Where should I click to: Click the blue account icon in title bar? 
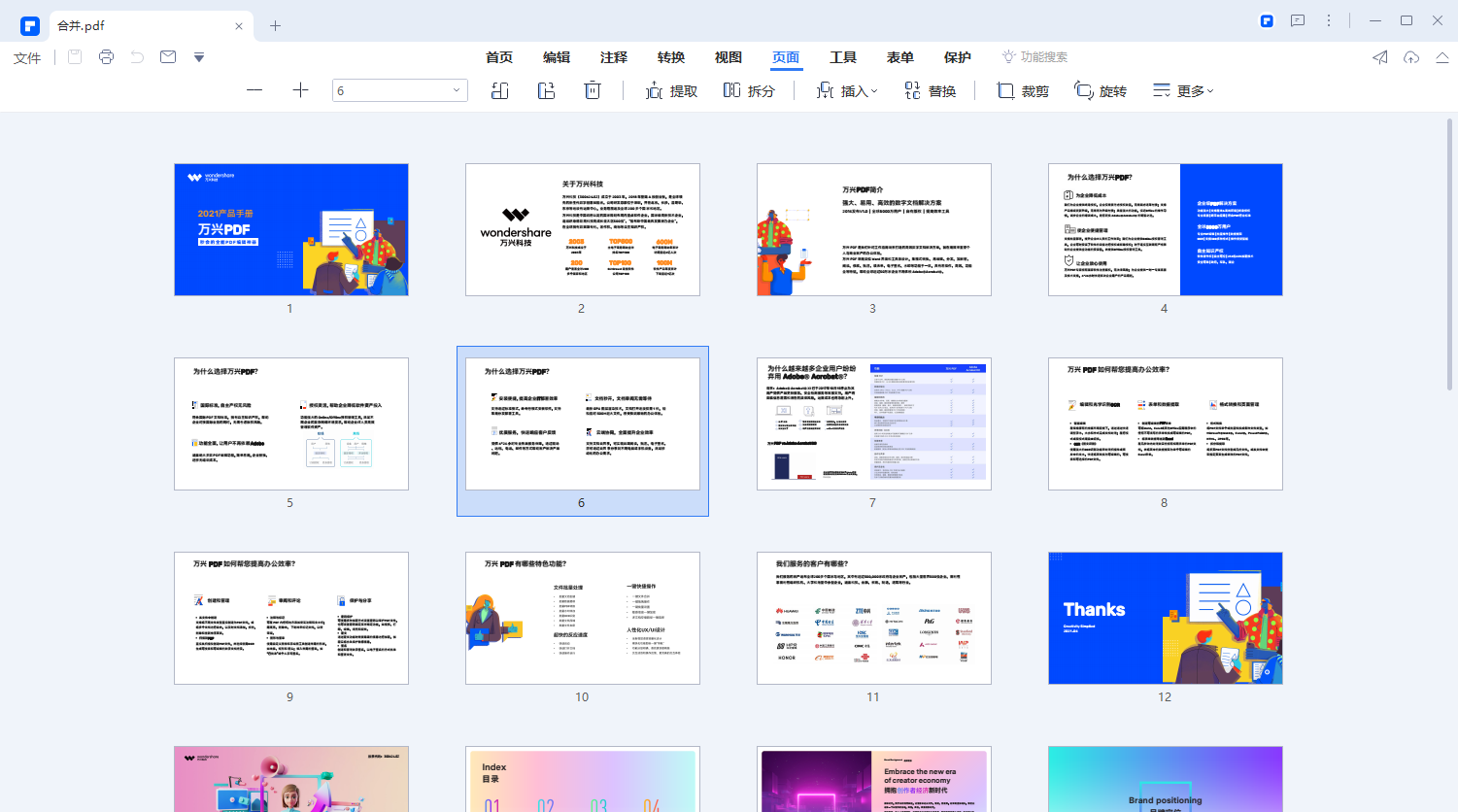pyautogui.click(x=1267, y=20)
